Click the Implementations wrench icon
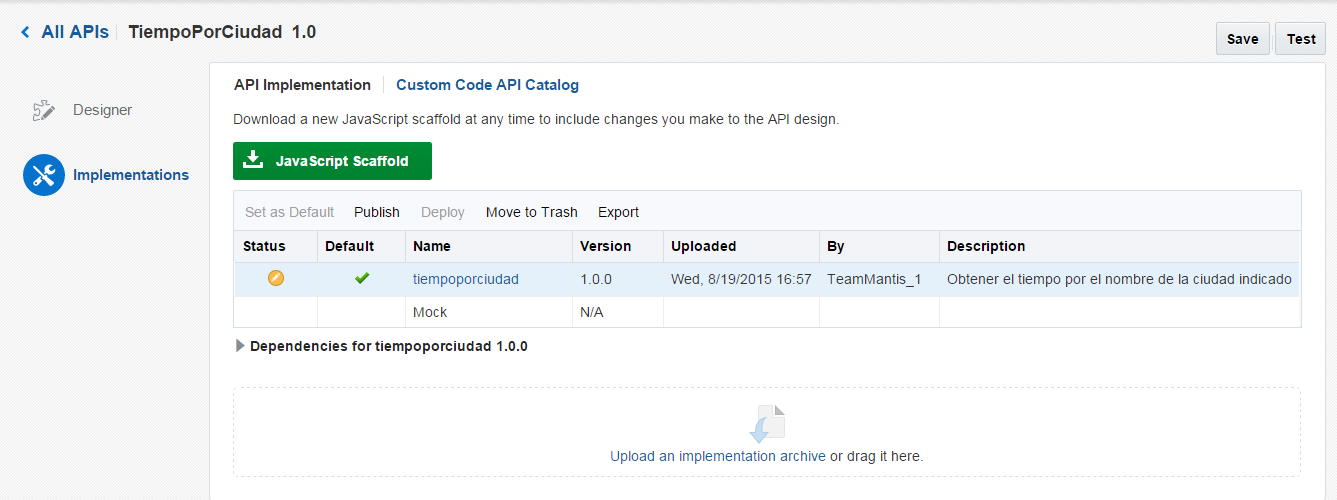Image resolution: width=1337 pixels, height=500 pixels. pos(43,175)
